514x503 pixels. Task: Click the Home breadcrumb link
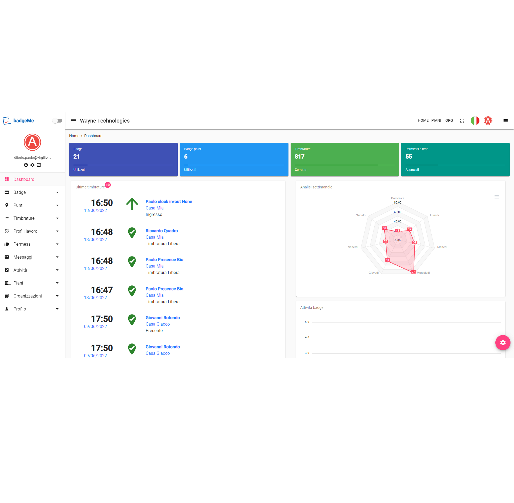[73, 136]
